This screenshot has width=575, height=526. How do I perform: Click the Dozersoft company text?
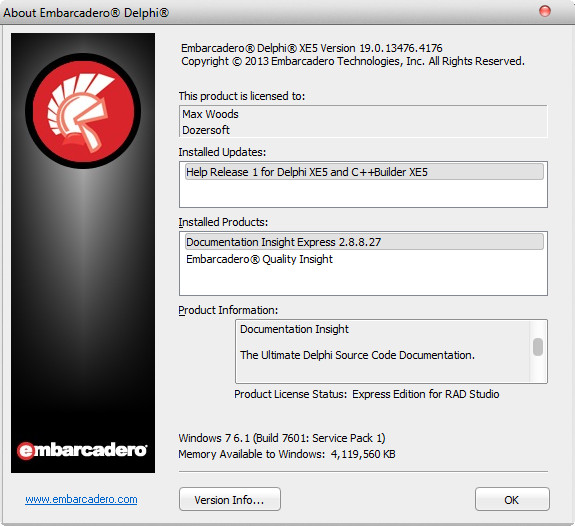coord(206,130)
